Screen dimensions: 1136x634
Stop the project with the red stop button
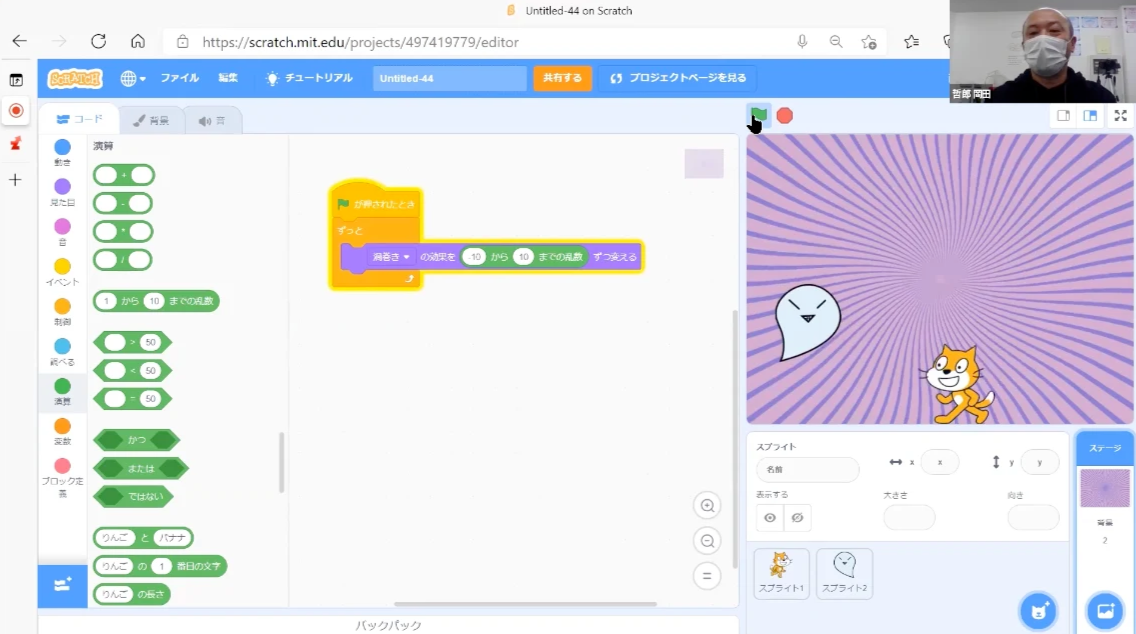[785, 115]
